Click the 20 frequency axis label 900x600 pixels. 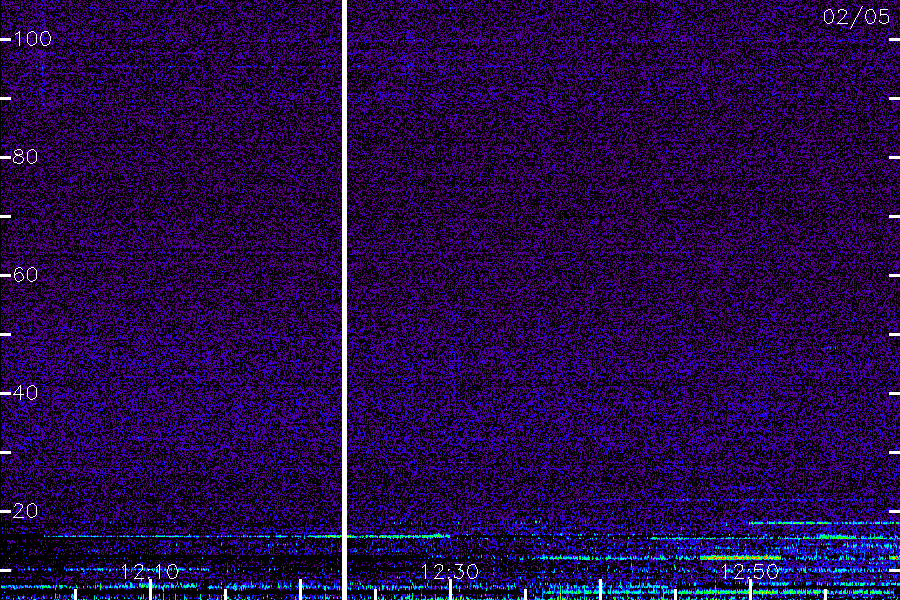[25, 510]
